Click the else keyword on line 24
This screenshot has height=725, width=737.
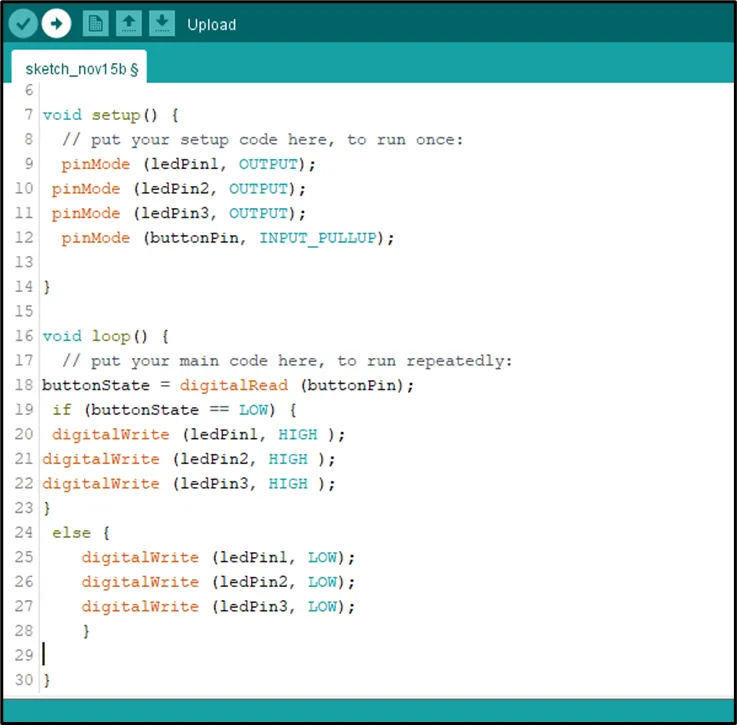coord(71,533)
